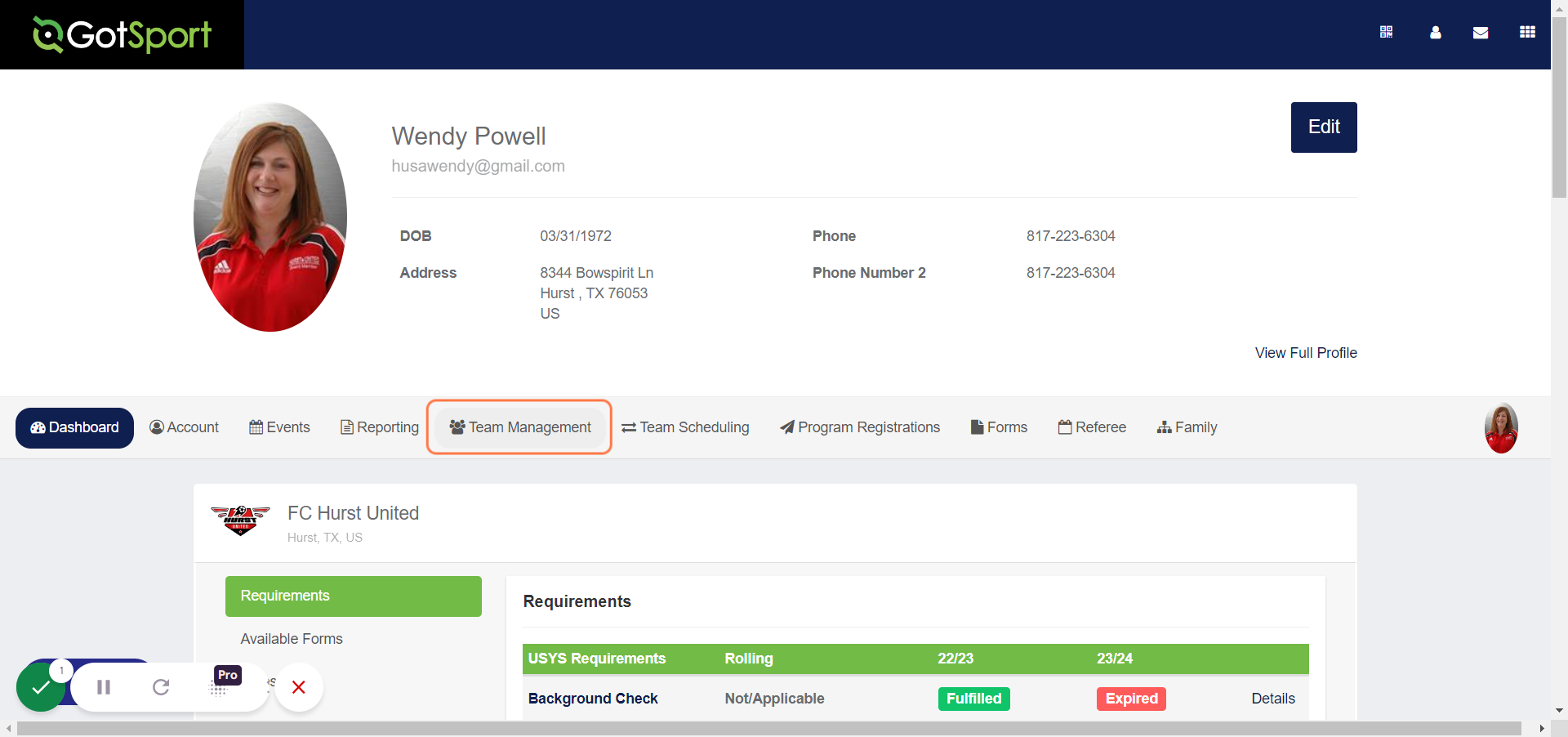The image size is (1568, 737).
Task: Click the scroll down arrow on the right
Action: (x=1559, y=711)
